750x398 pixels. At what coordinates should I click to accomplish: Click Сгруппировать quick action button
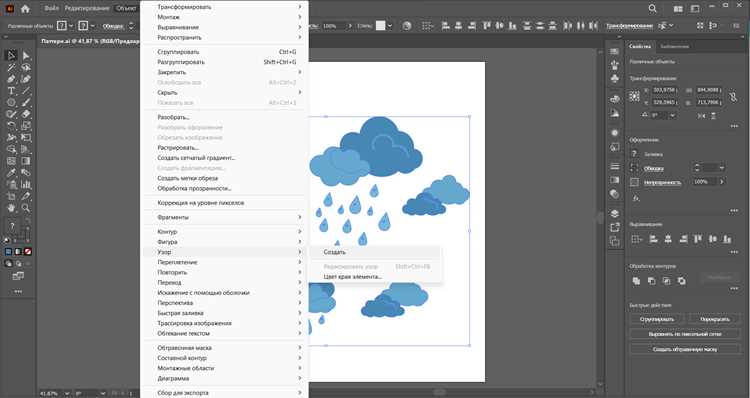pyautogui.click(x=657, y=319)
